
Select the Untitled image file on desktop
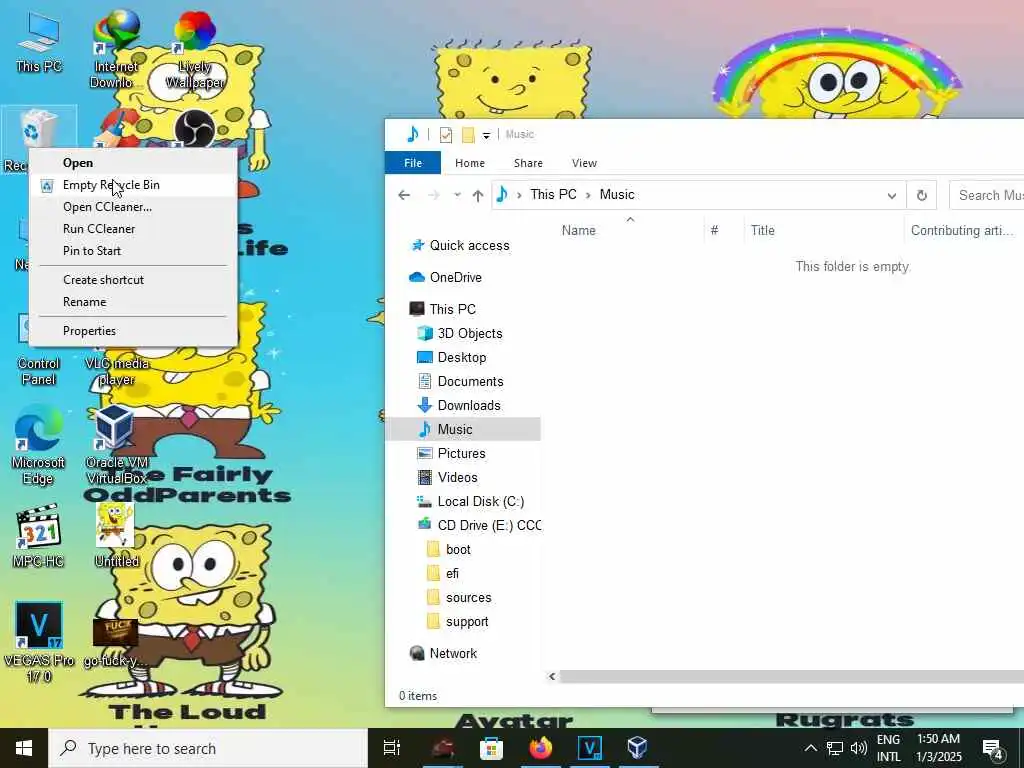116,536
